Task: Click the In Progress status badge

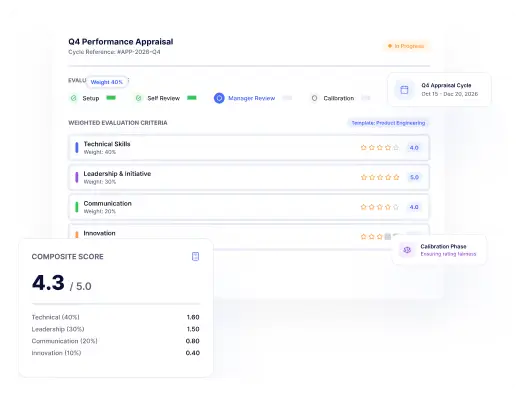Action: click(406, 46)
